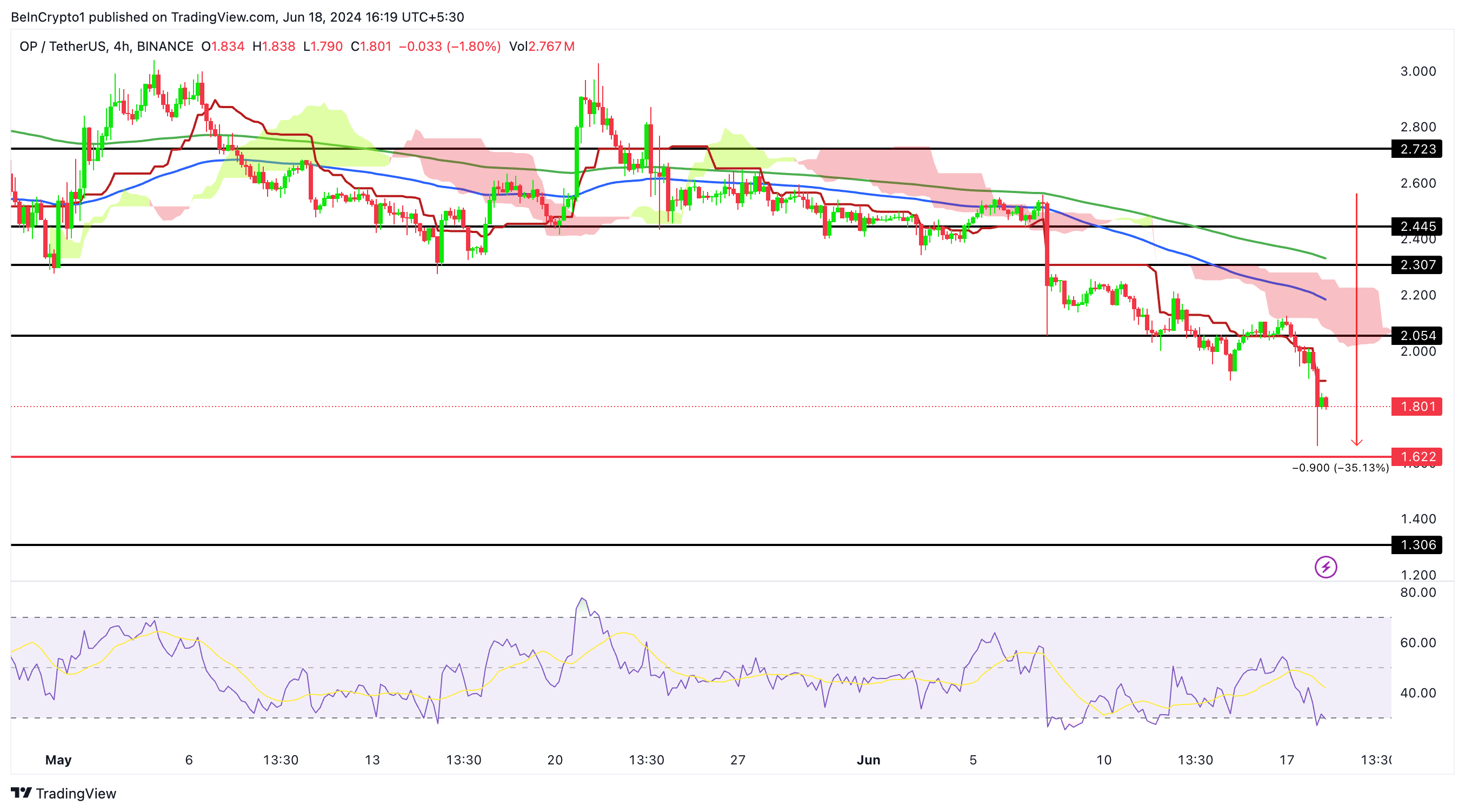1465x812 pixels.
Task: Click the 2.445 price level label
Action: 1417,227
